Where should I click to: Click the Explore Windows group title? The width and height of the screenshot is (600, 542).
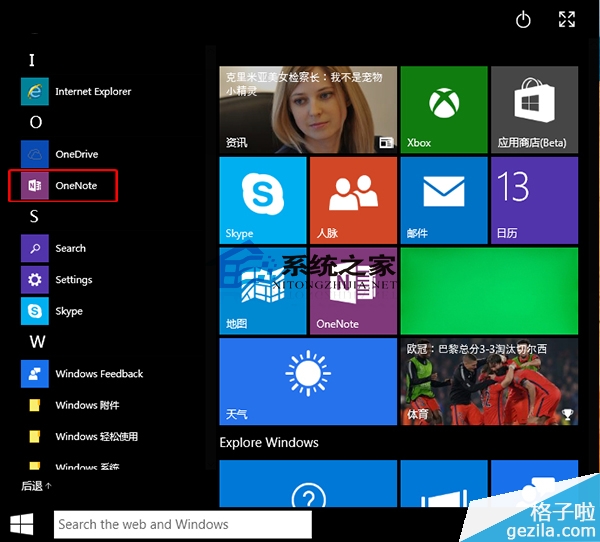coord(269,443)
